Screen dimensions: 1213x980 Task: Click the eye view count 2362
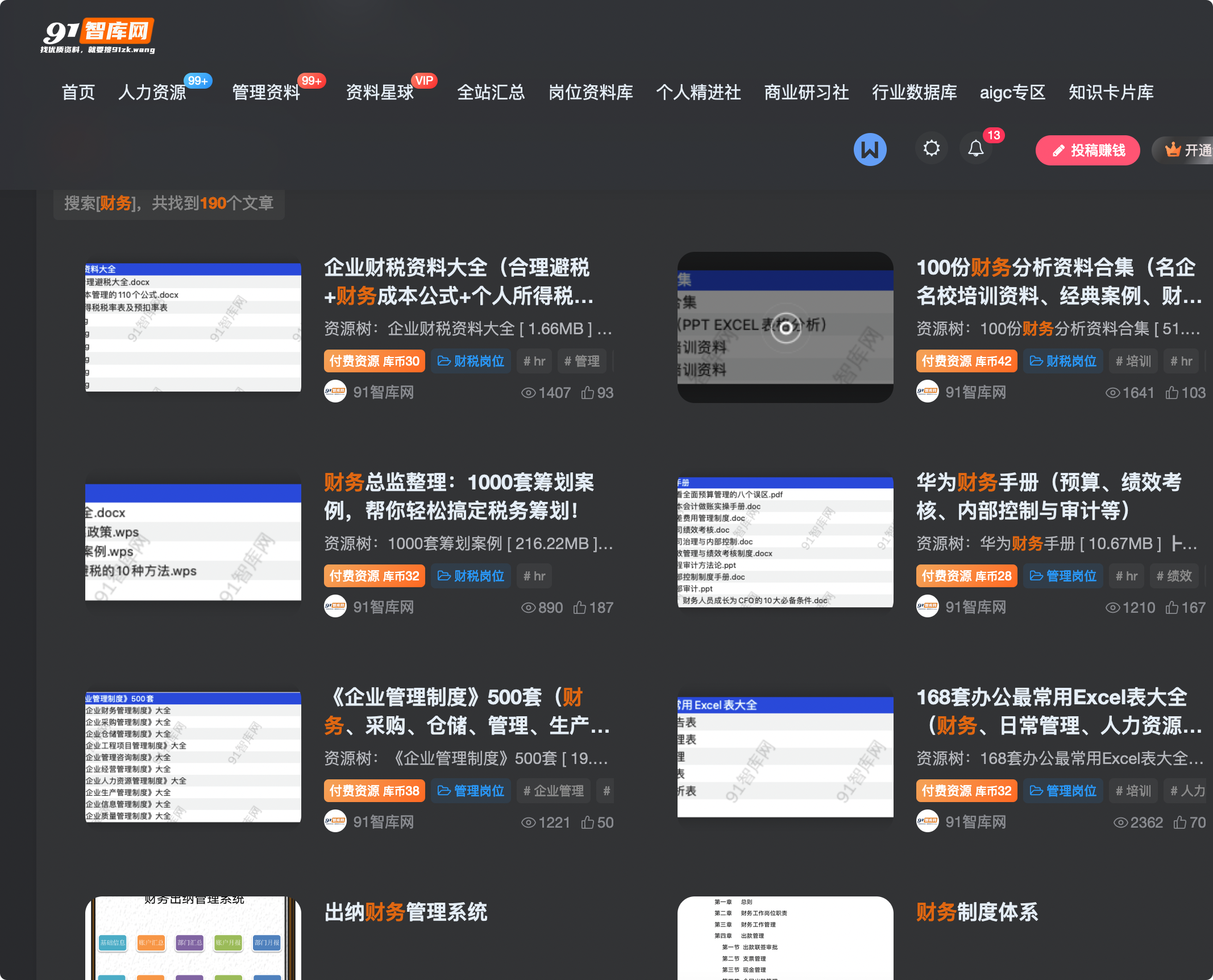(1138, 823)
